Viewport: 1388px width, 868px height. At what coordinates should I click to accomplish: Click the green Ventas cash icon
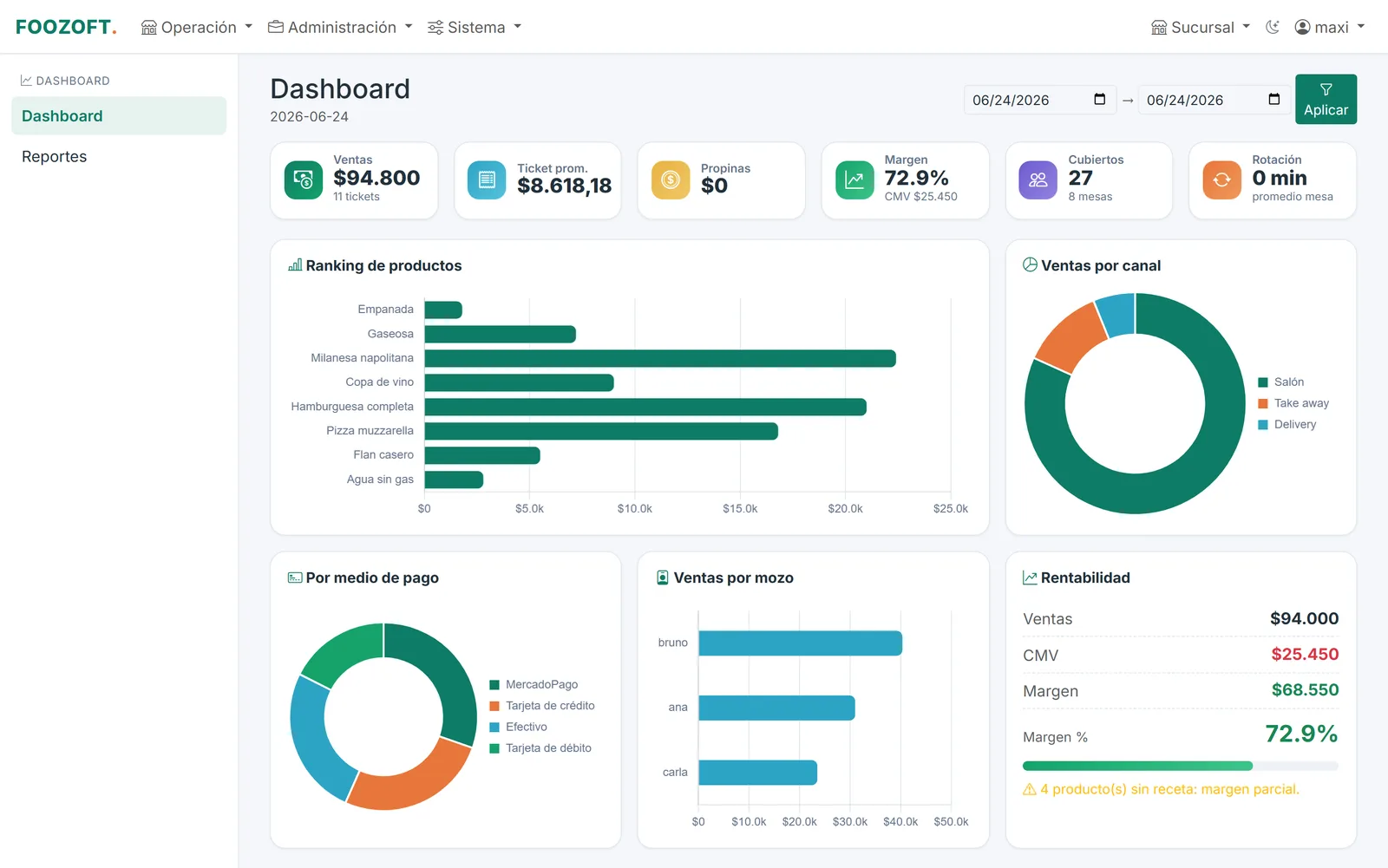point(303,180)
